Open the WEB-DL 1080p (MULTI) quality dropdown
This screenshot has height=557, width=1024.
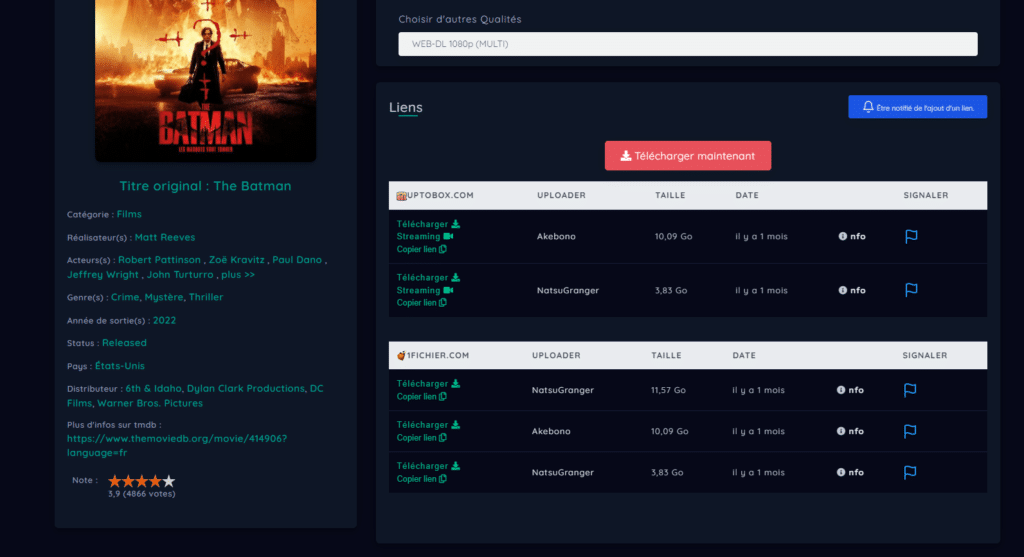688,44
